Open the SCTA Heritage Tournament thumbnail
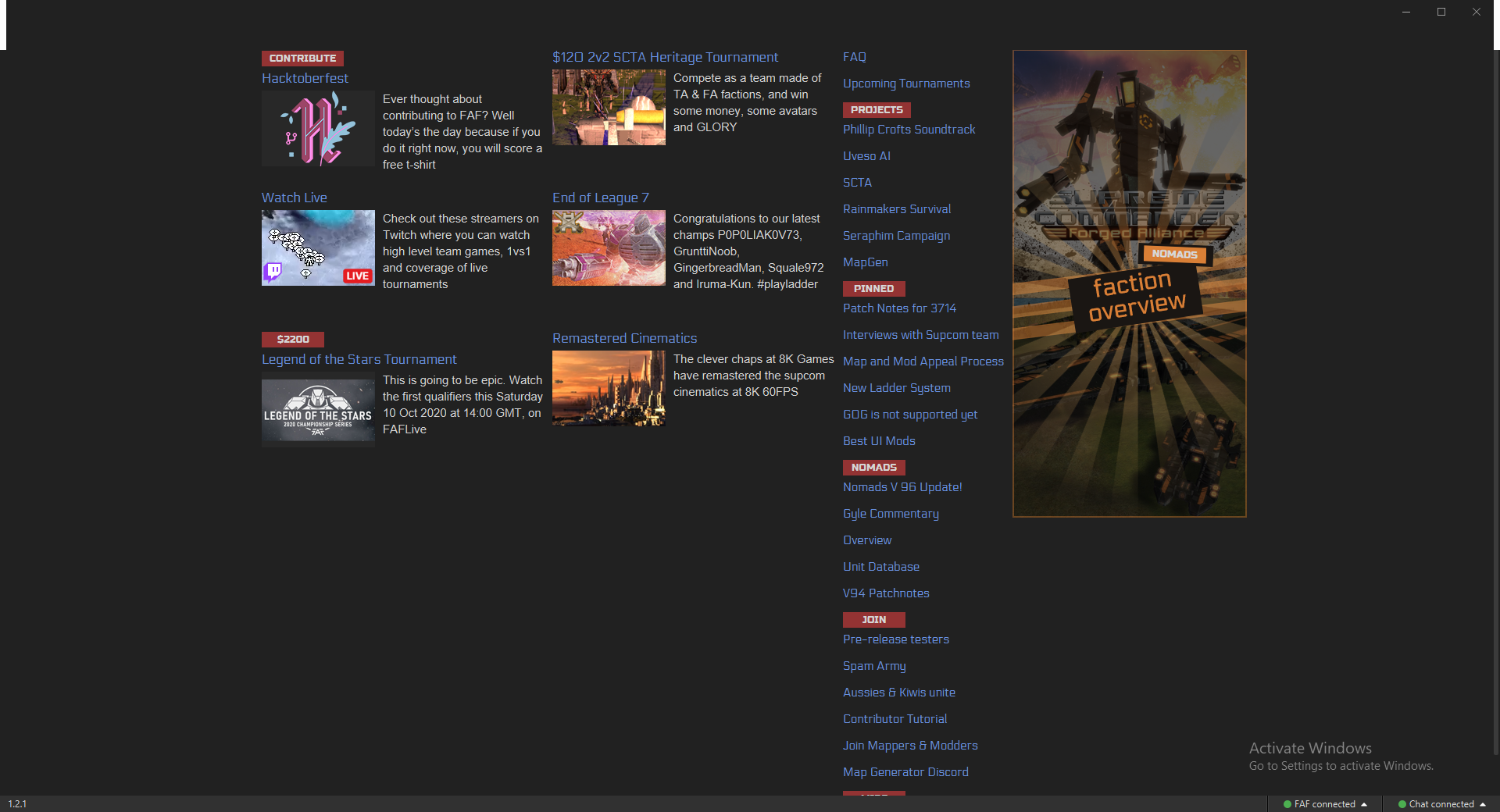 tap(609, 107)
